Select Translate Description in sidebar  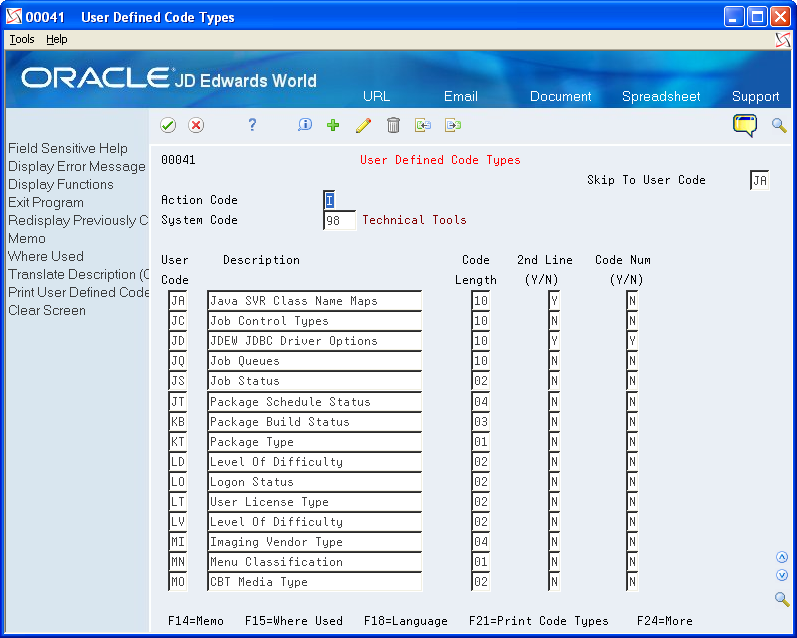coord(78,274)
